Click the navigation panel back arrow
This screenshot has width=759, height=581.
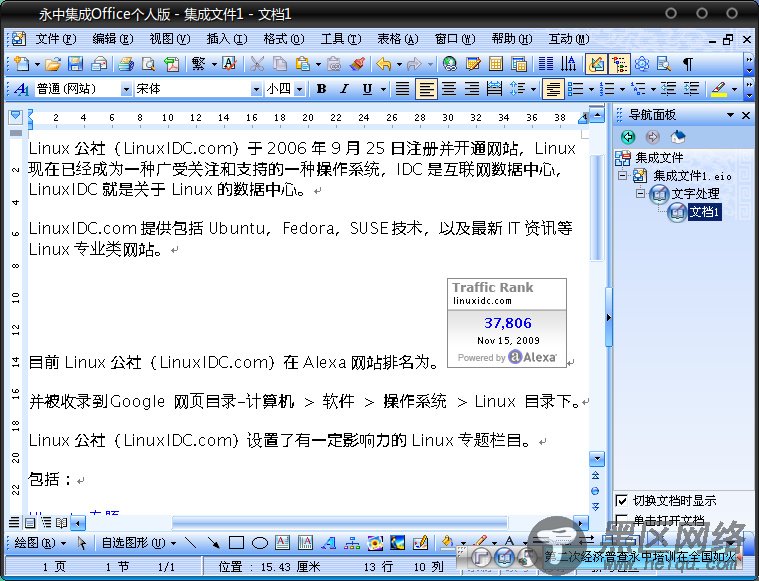click(628, 138)
